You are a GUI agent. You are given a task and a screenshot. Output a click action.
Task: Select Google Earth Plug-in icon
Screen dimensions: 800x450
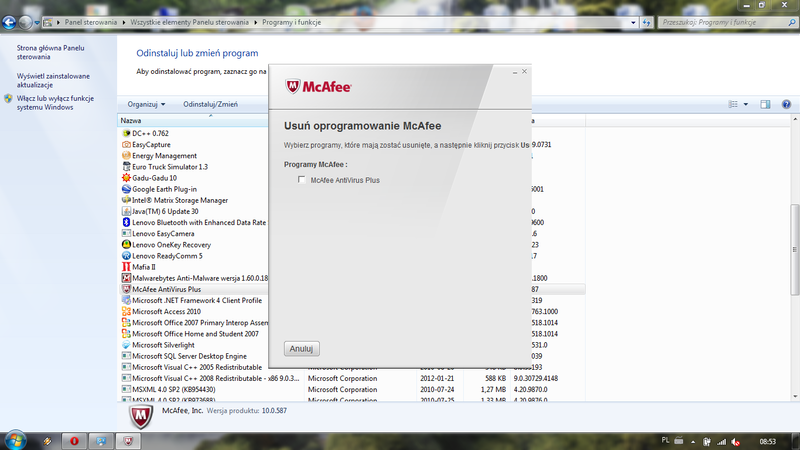126,189
